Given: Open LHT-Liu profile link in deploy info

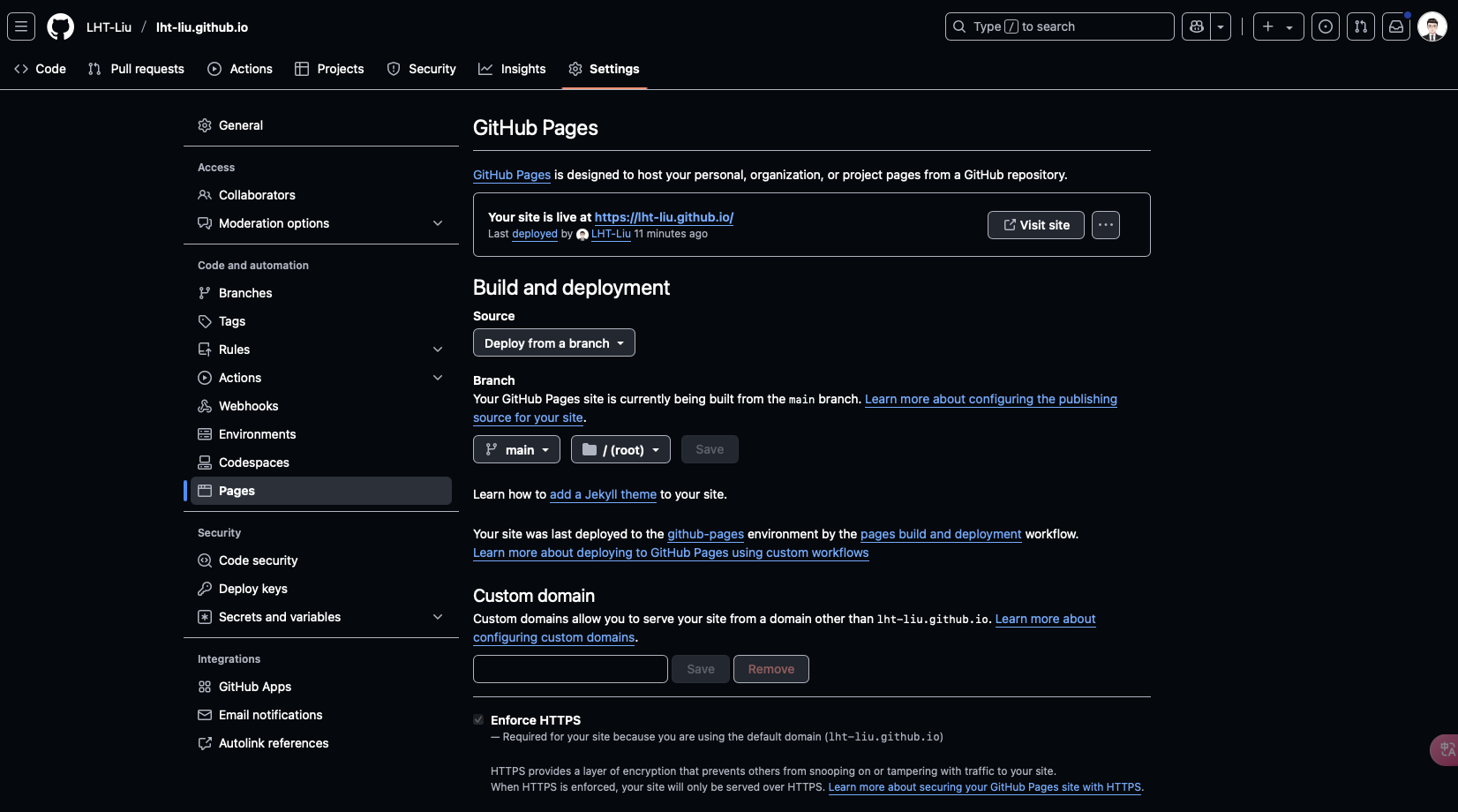Looking at the screenshot, I should tap(611, 234).
